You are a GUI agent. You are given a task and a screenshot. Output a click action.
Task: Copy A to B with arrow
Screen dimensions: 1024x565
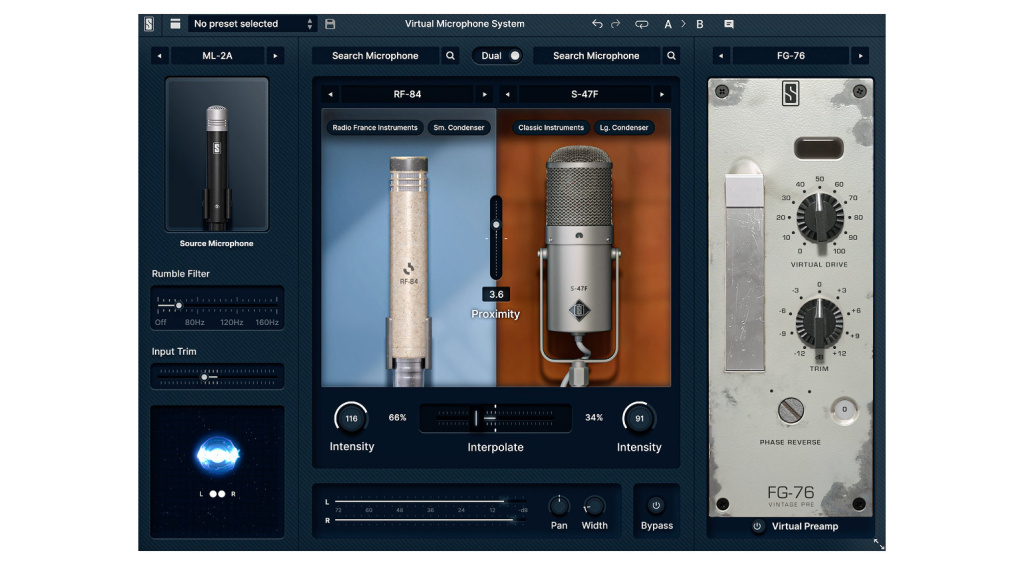coord(683,24)
